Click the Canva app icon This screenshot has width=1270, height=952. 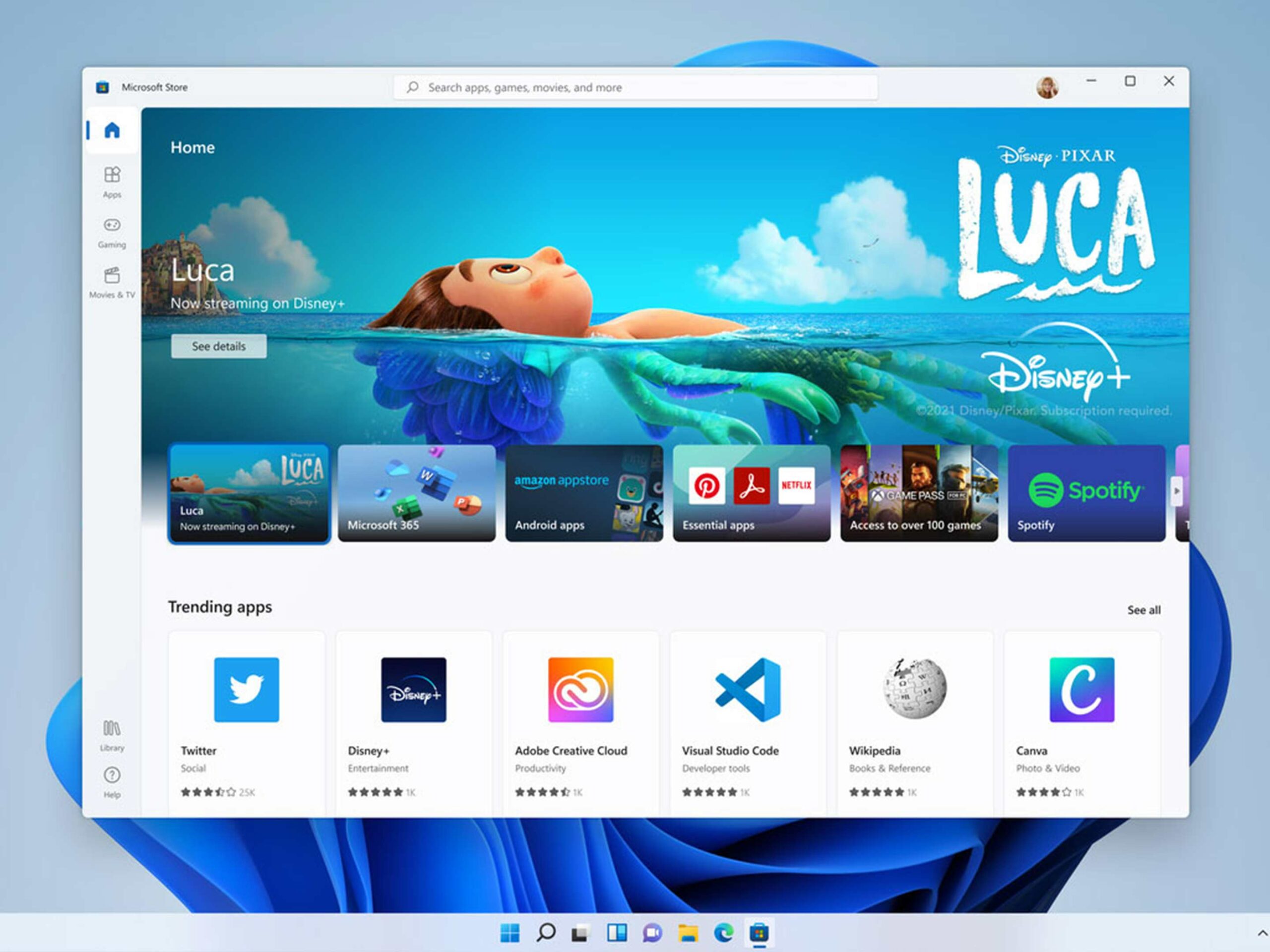click(1081, 689)
